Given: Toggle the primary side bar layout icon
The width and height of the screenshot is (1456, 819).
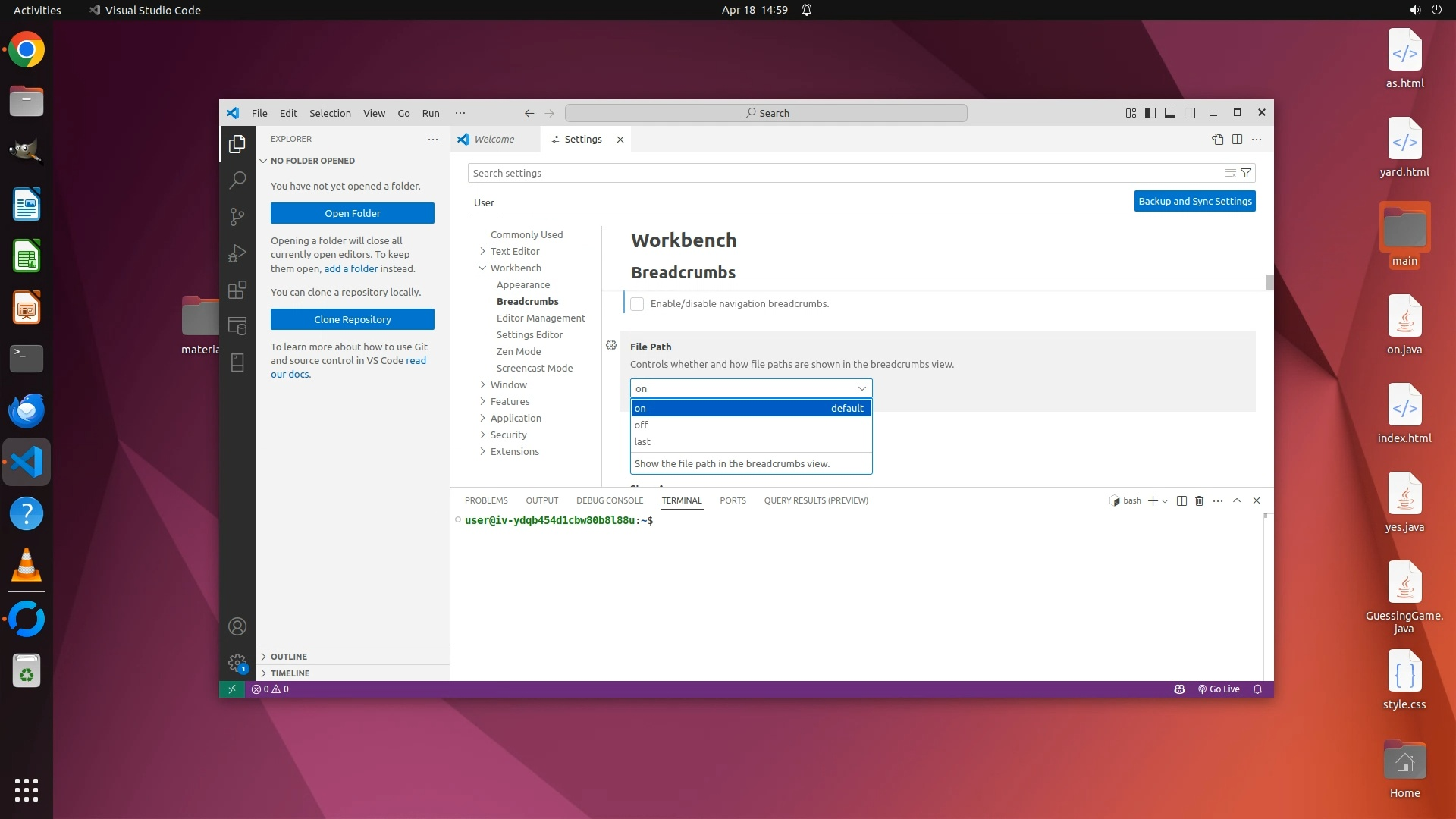Looking at the screenshot, I should [1150, 113].
